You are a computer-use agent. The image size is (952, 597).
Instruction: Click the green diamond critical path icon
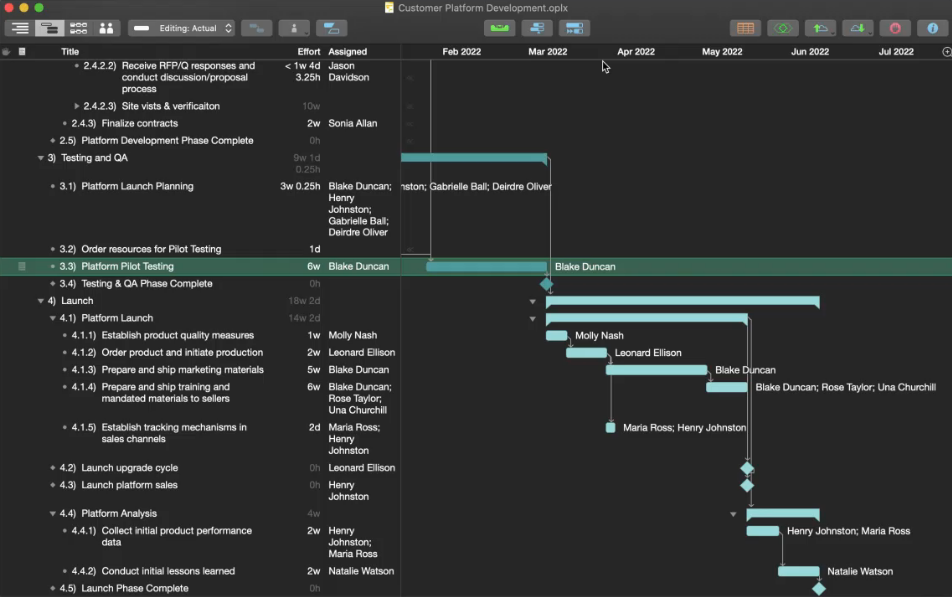[x=783, y=28]
